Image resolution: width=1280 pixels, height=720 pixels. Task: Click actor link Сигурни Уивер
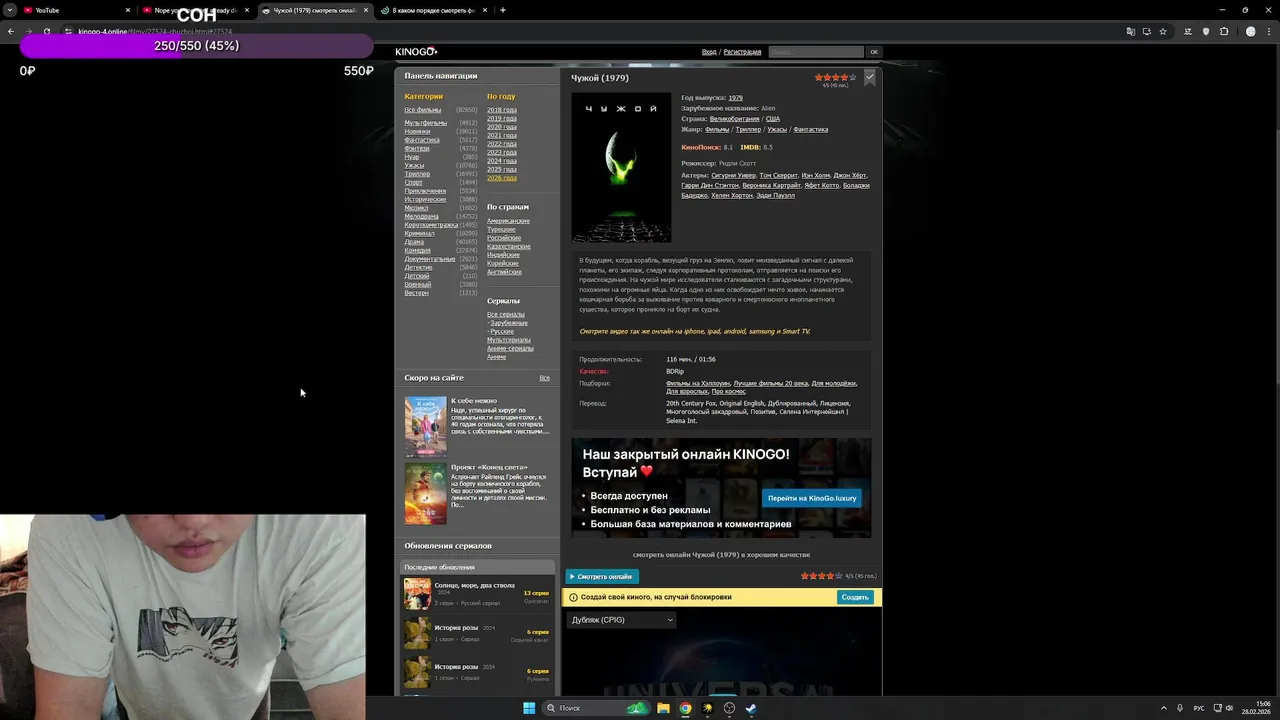(733, 175)
